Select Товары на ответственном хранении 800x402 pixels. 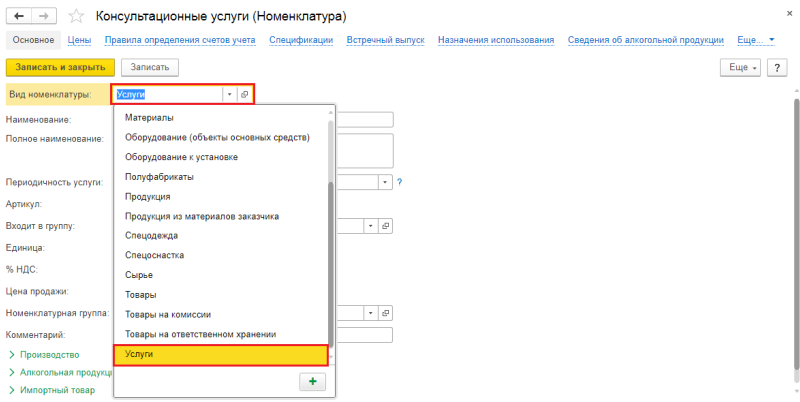(x=220, y=334)
